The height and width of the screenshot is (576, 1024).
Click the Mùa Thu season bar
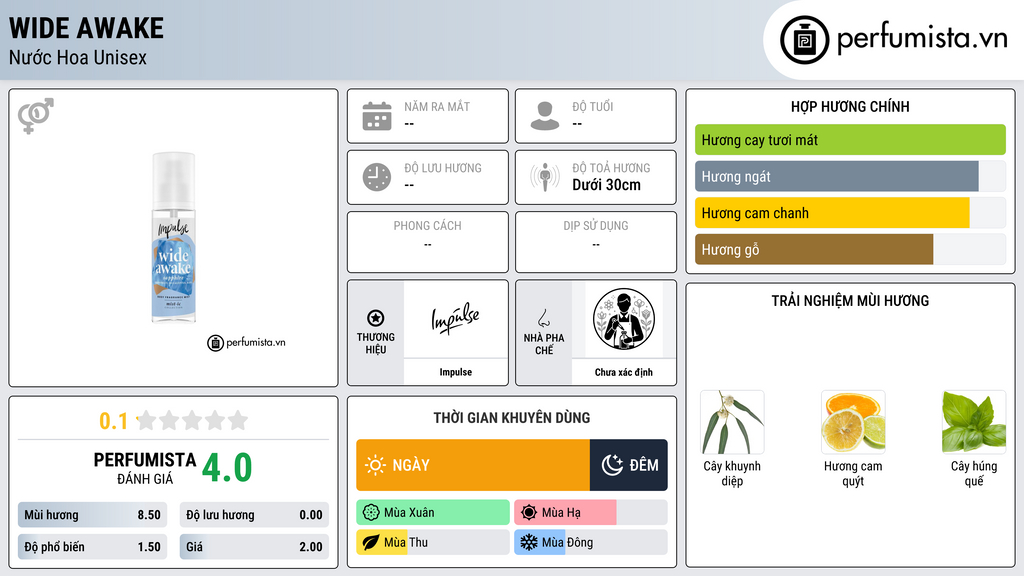433,542
